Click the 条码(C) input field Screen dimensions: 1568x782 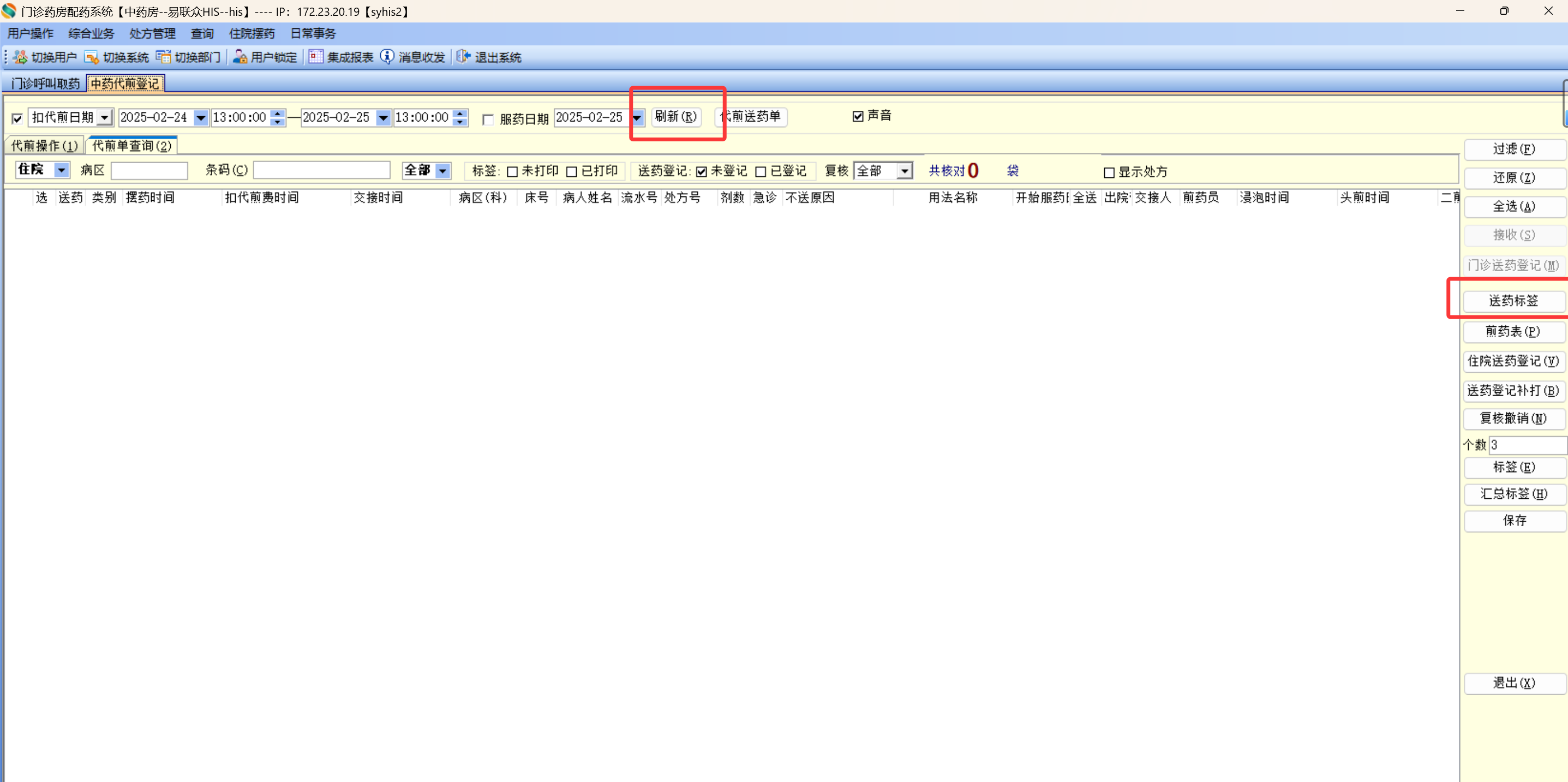pos(321,170)
